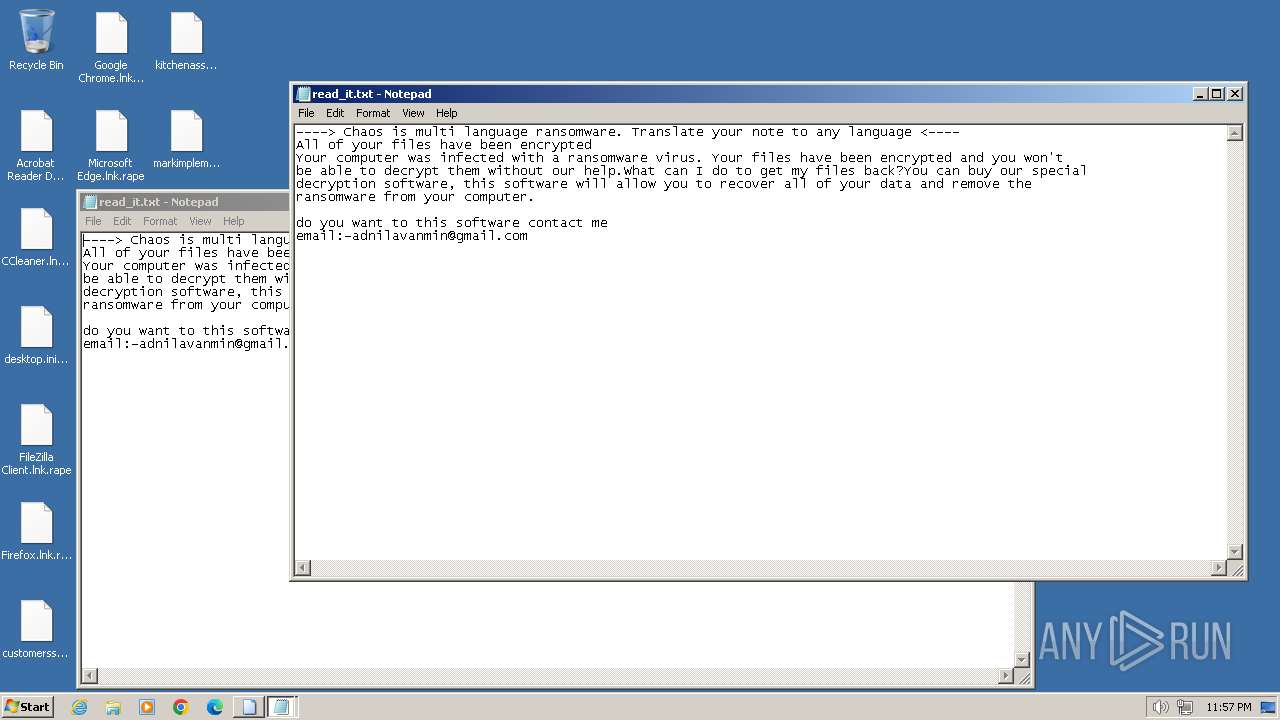This screenshot has width=1280, height=720.
Task: Select the Microsoft Edge.lnk.rape file icon
Action: pyautogui.click(x=111, y=145)
